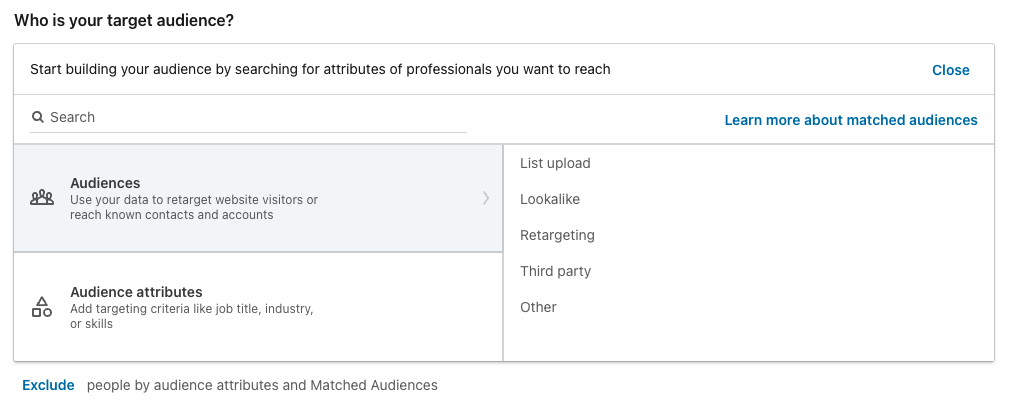
Task: Click the Audience attributes shapes icon
Action: coord(42,307)
